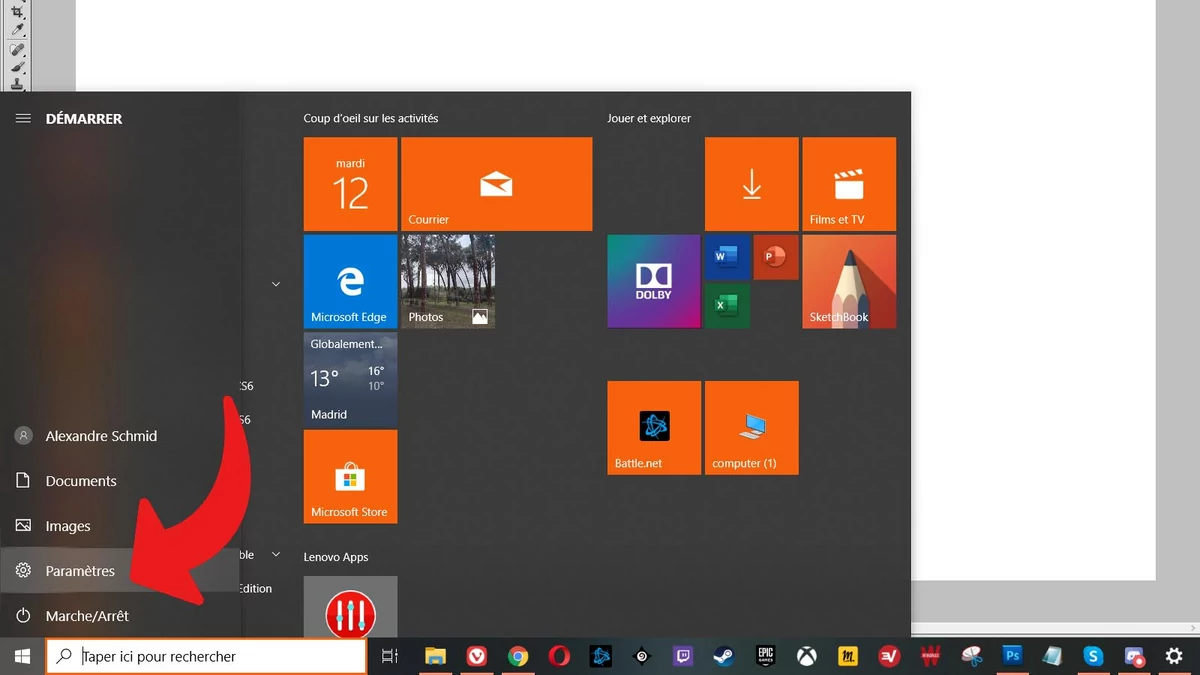
Task: Select the Clone Stamp tool
Action: pos(17,84)
